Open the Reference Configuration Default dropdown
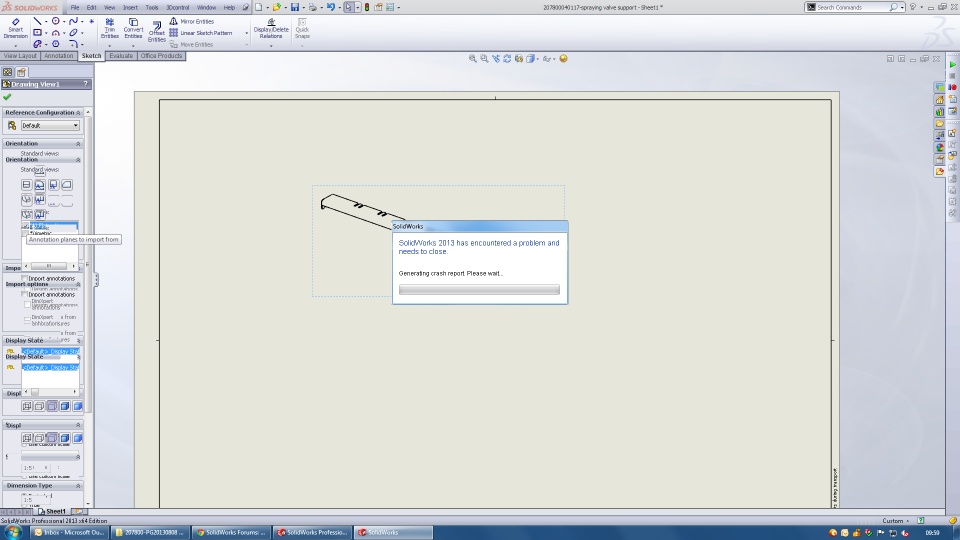This screenshot has height=540, width=960. click(50, 126)
